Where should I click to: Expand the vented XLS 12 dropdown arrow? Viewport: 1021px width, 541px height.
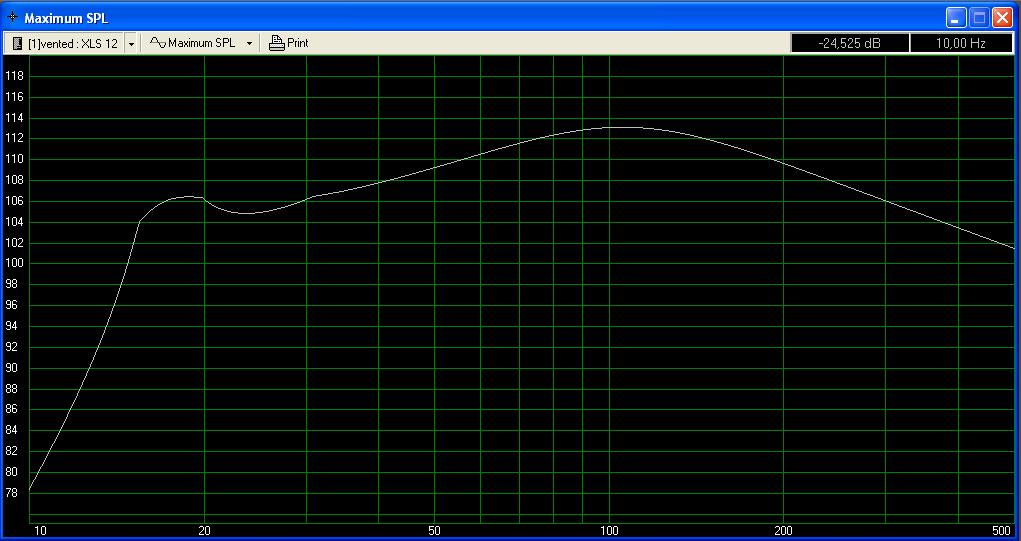click(131, 44)
